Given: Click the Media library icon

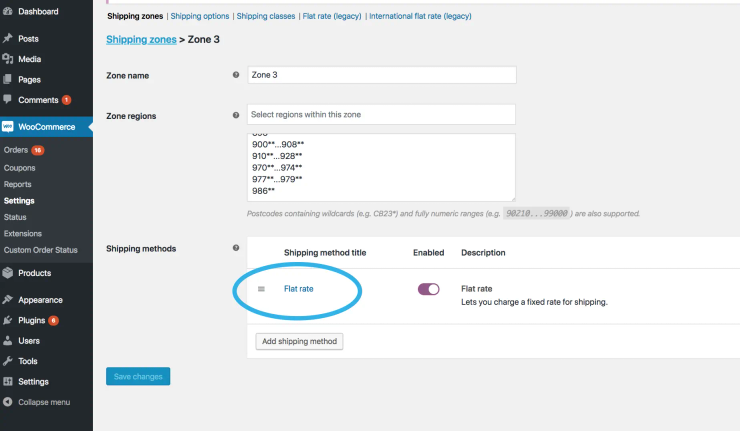Looking at the screenshot, I should 8,59.
